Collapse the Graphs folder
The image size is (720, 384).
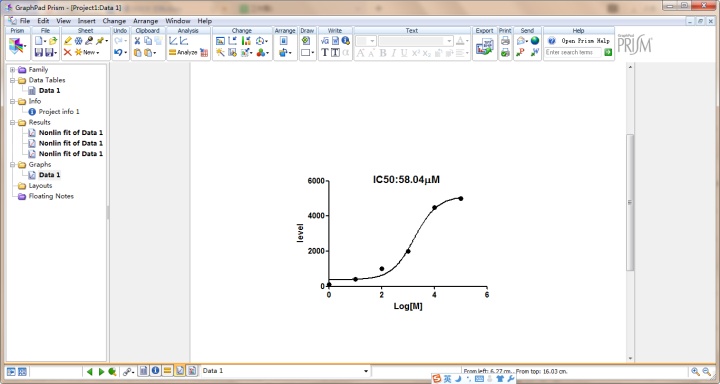click(13, 164)
